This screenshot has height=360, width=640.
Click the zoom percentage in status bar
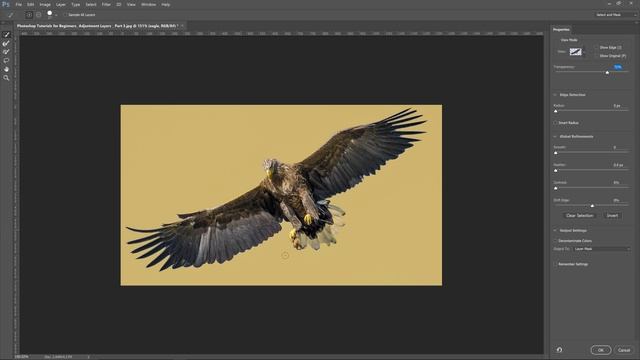(x=22, y=357)
